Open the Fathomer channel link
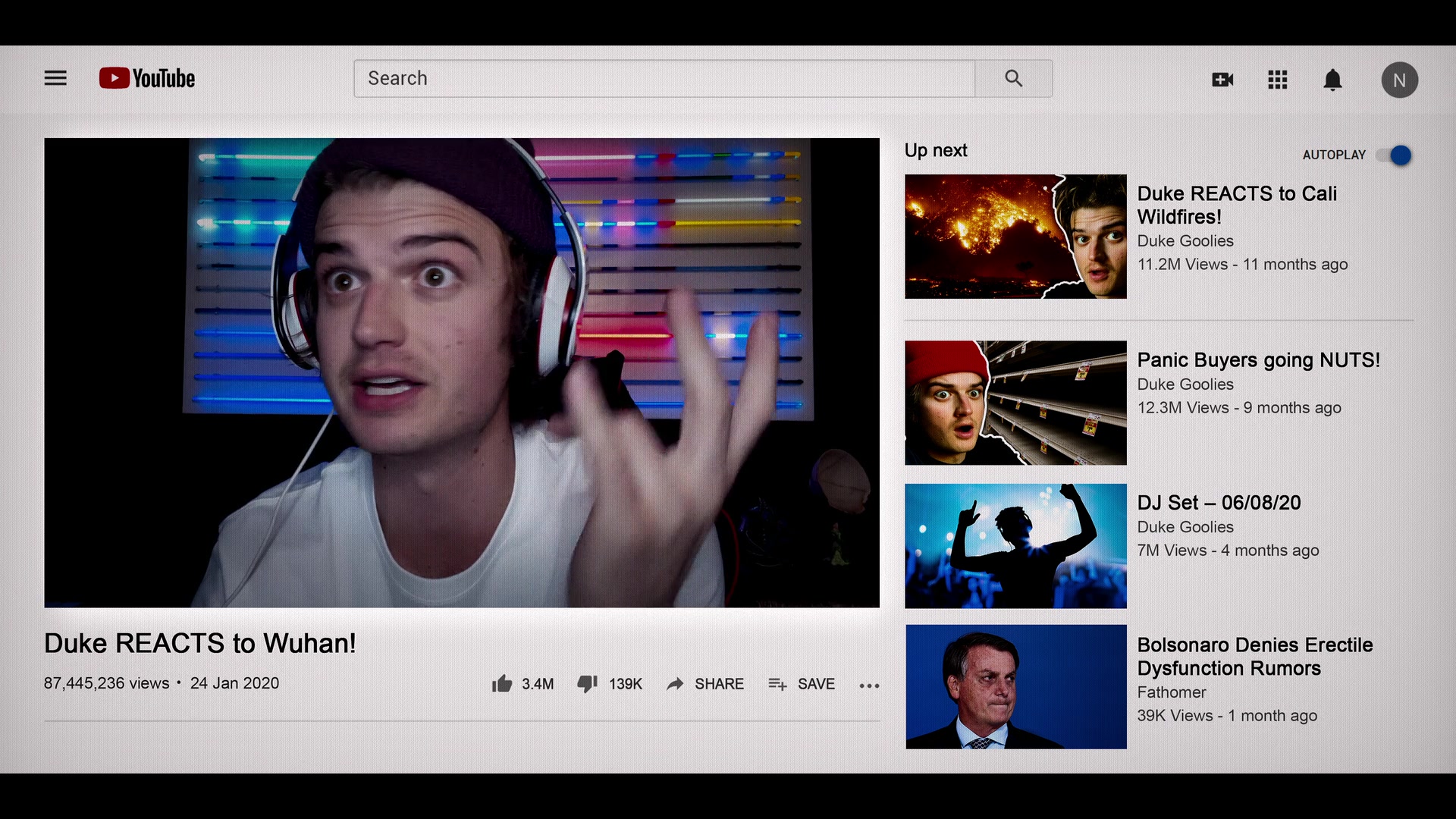The image size is (1456, 819). click(1171, 692)
